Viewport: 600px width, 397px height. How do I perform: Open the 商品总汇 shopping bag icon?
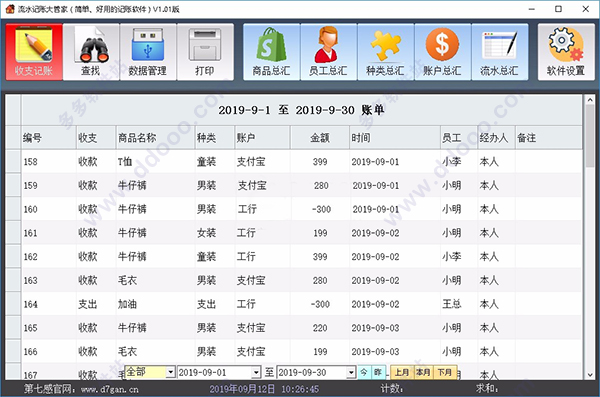pyautogui.click(x=271, y=52)
